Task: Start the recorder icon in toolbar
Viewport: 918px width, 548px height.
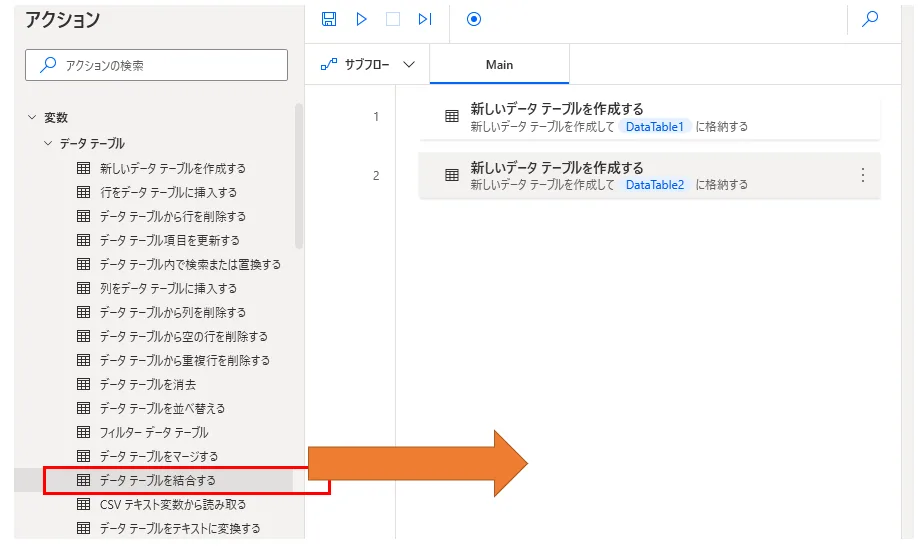Action: pos(474,19)
